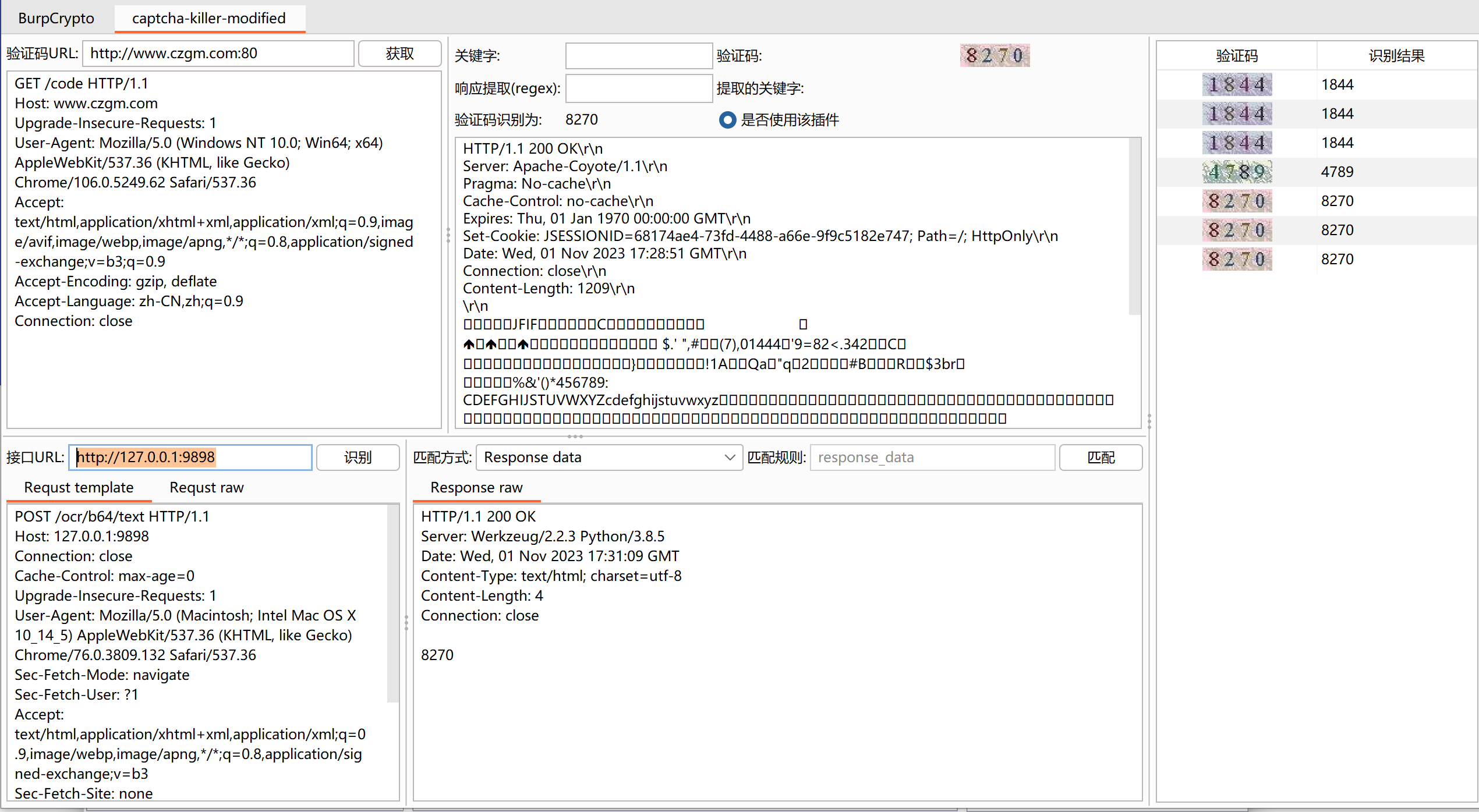Viewport: 1479px width, 812px height.
Task: Click the captcha response panel vertical scrollbar
Action: coord(1134,227)
